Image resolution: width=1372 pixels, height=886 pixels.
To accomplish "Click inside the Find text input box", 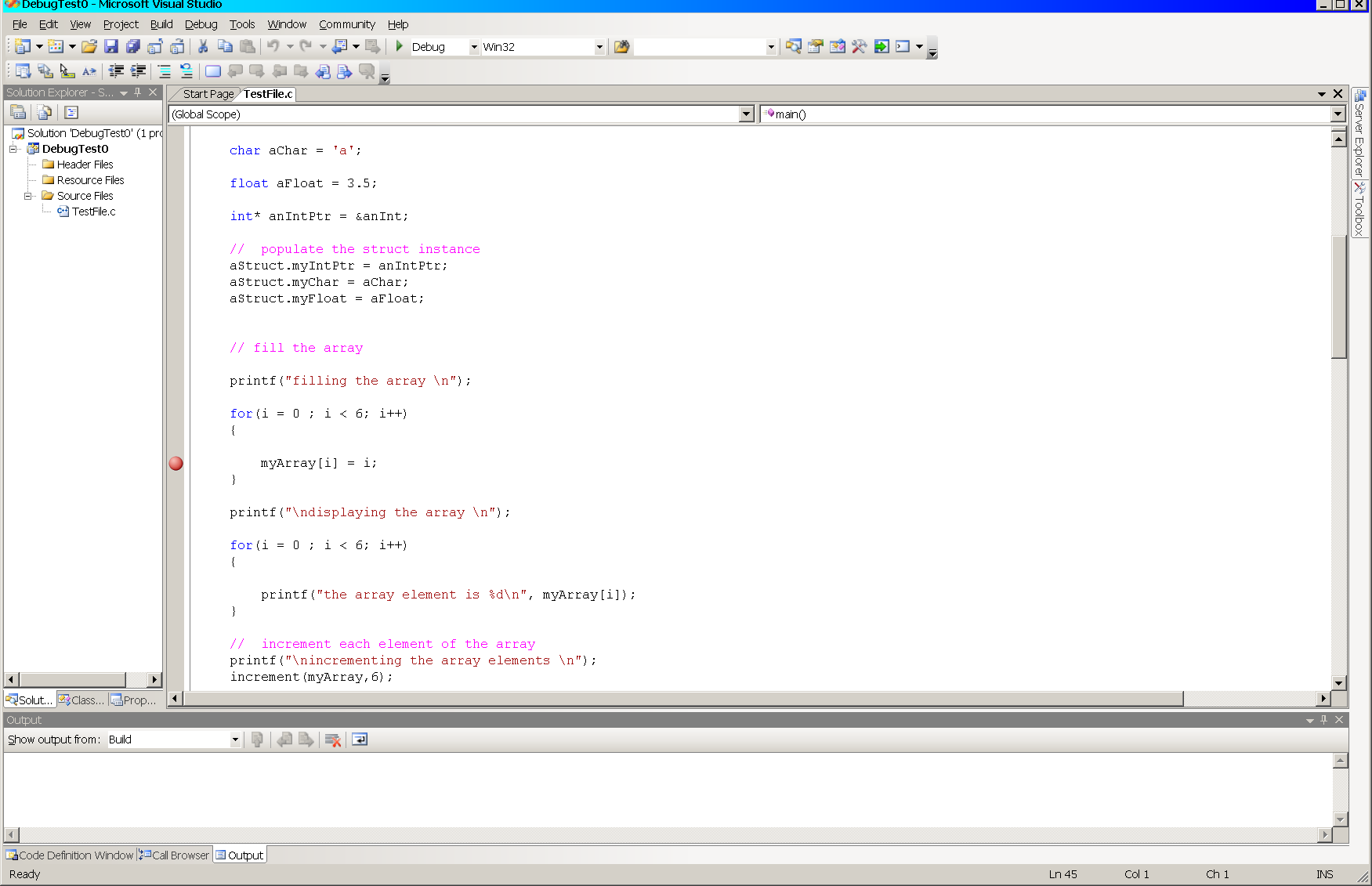I will tap(700, 47).
